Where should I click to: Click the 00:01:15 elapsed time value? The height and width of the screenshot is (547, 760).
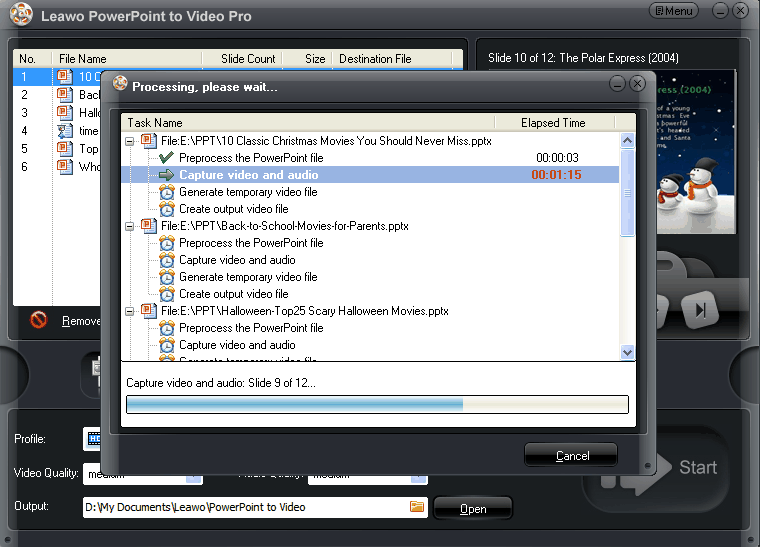click(x=556, y=175)
